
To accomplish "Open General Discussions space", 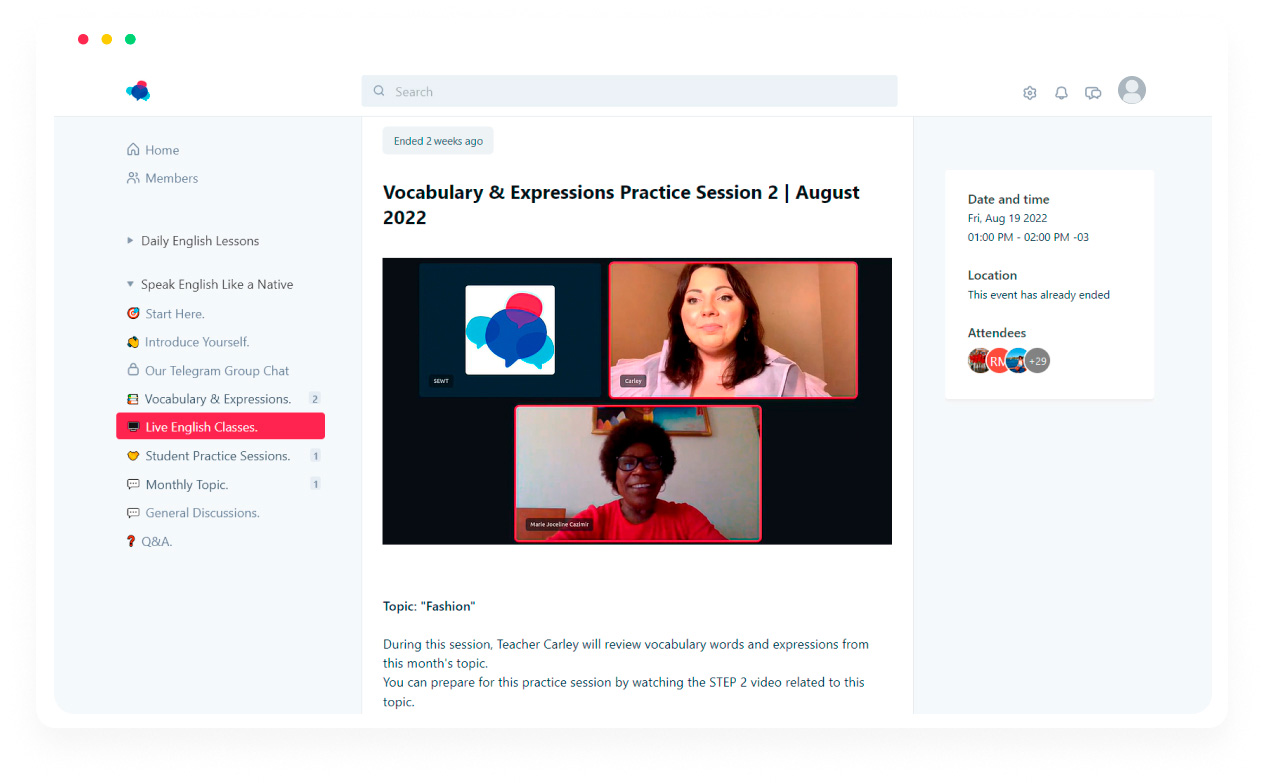I will coord(202,513).
